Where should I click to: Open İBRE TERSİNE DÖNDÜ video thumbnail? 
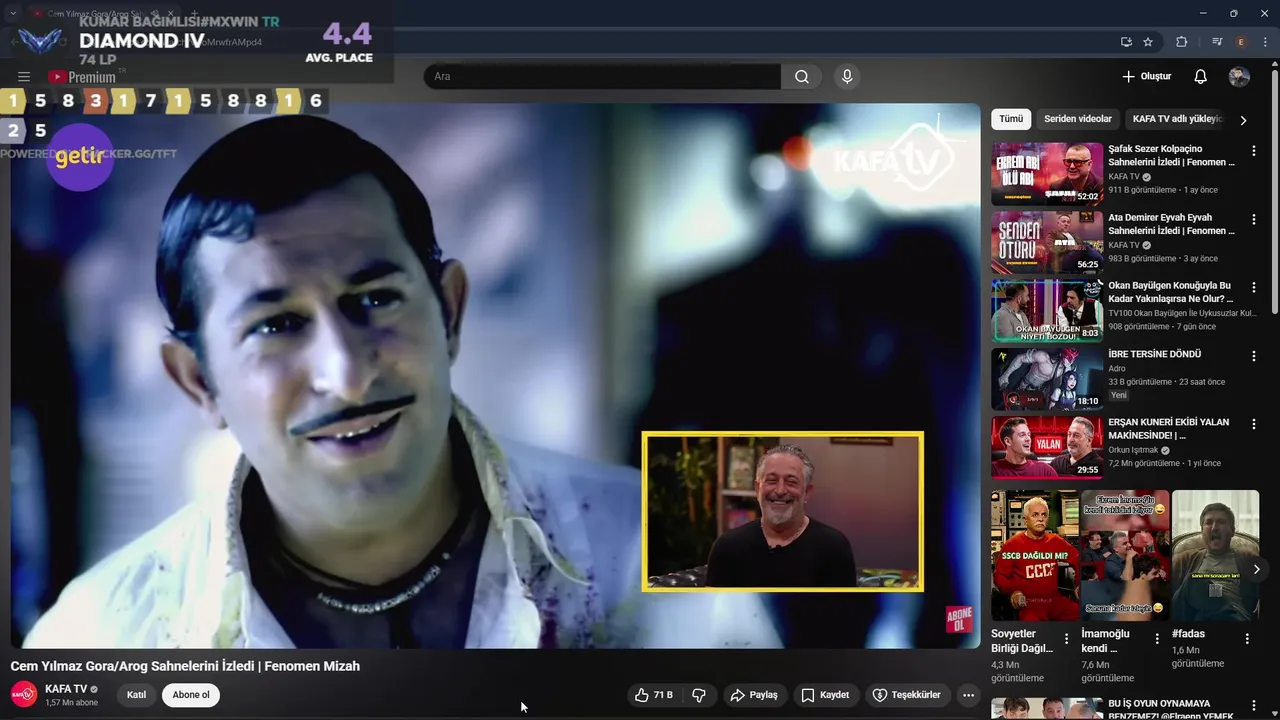[1047, 378]
